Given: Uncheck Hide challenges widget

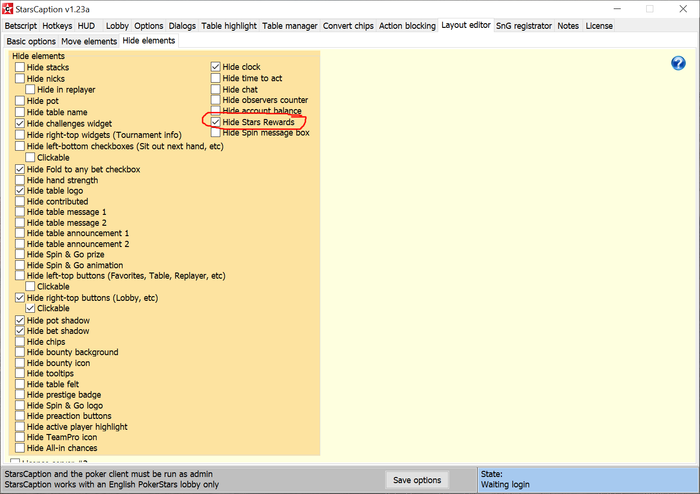Looking at the screenshot, I should 20,123.
